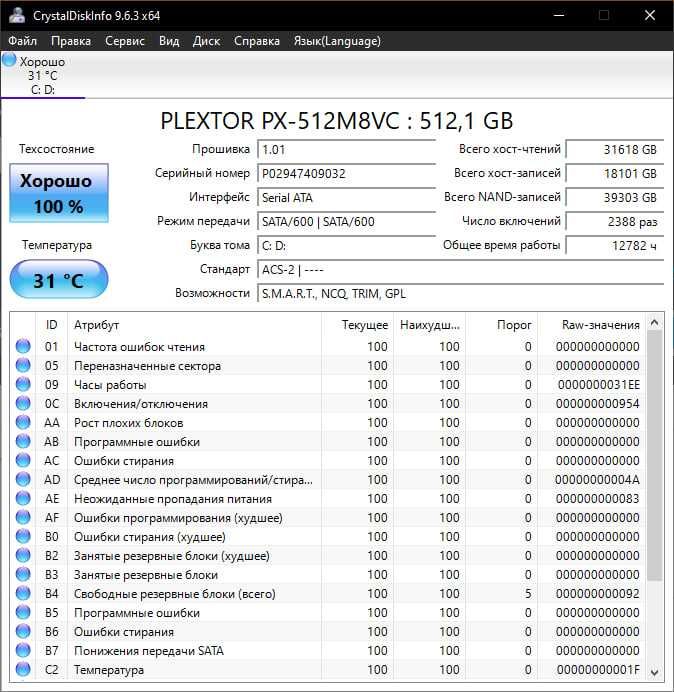Open the Вид menu
Image resolution: width=674 pixels, height=692 pixels.
[169, 41]
